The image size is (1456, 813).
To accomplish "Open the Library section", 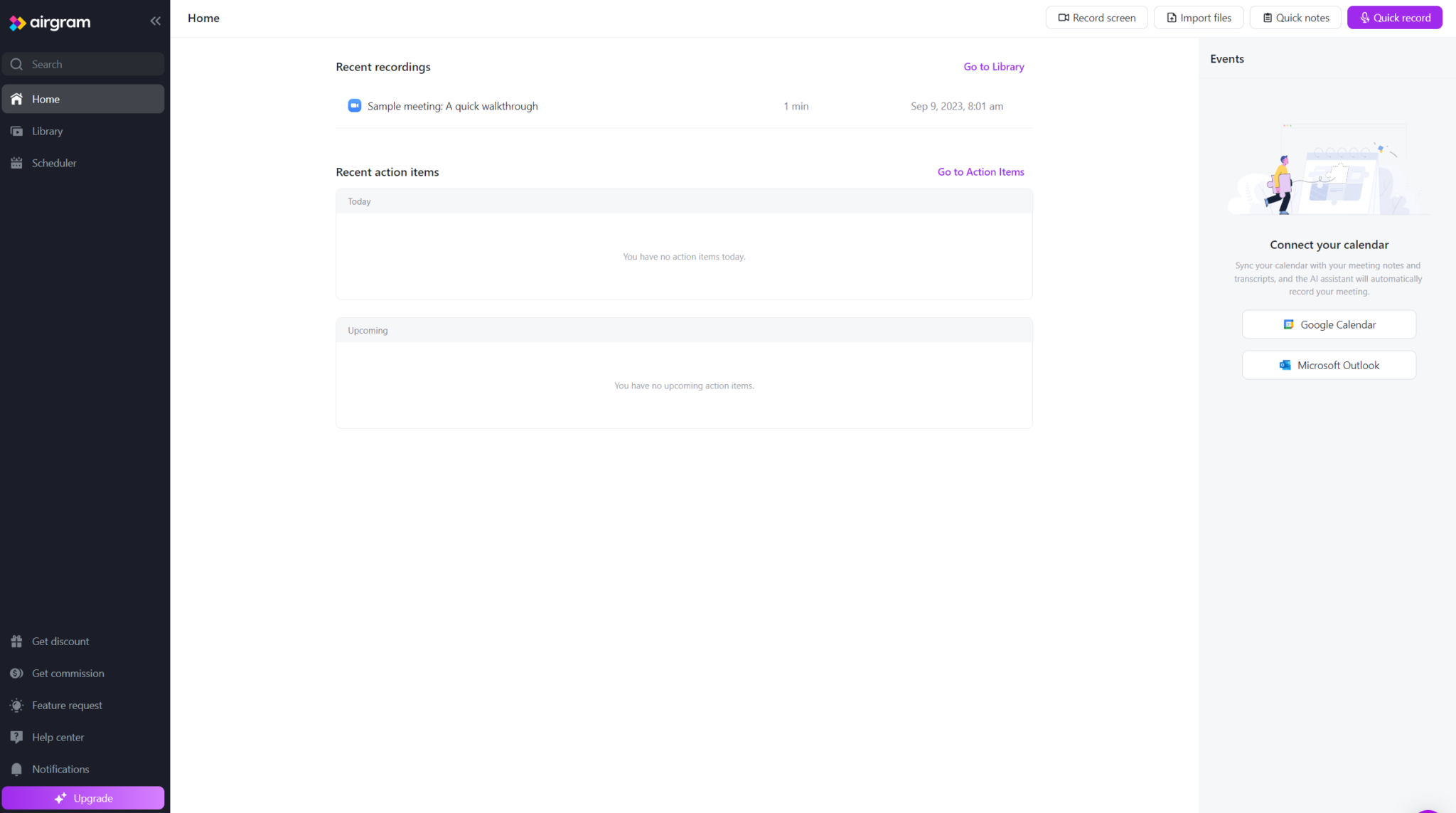I will point(47,131).
